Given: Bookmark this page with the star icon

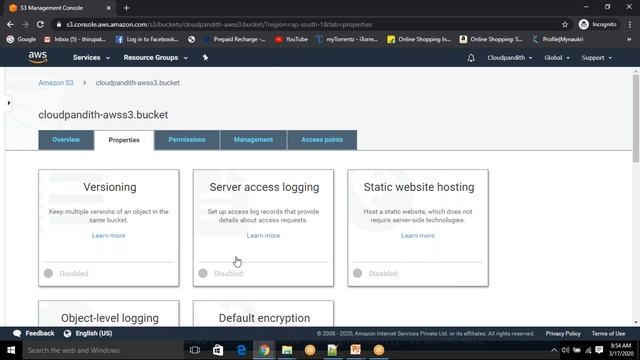Looking at the screenshot, I should pyautogui.click(x=565, y=24).
